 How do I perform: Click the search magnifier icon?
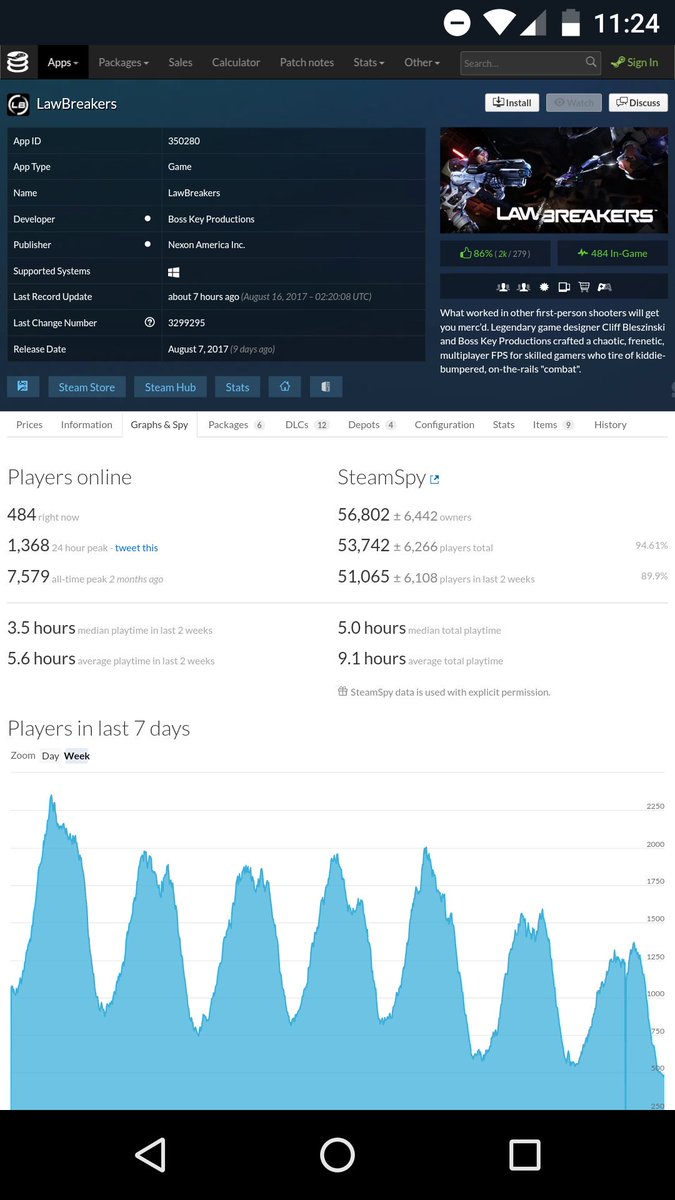591,62
